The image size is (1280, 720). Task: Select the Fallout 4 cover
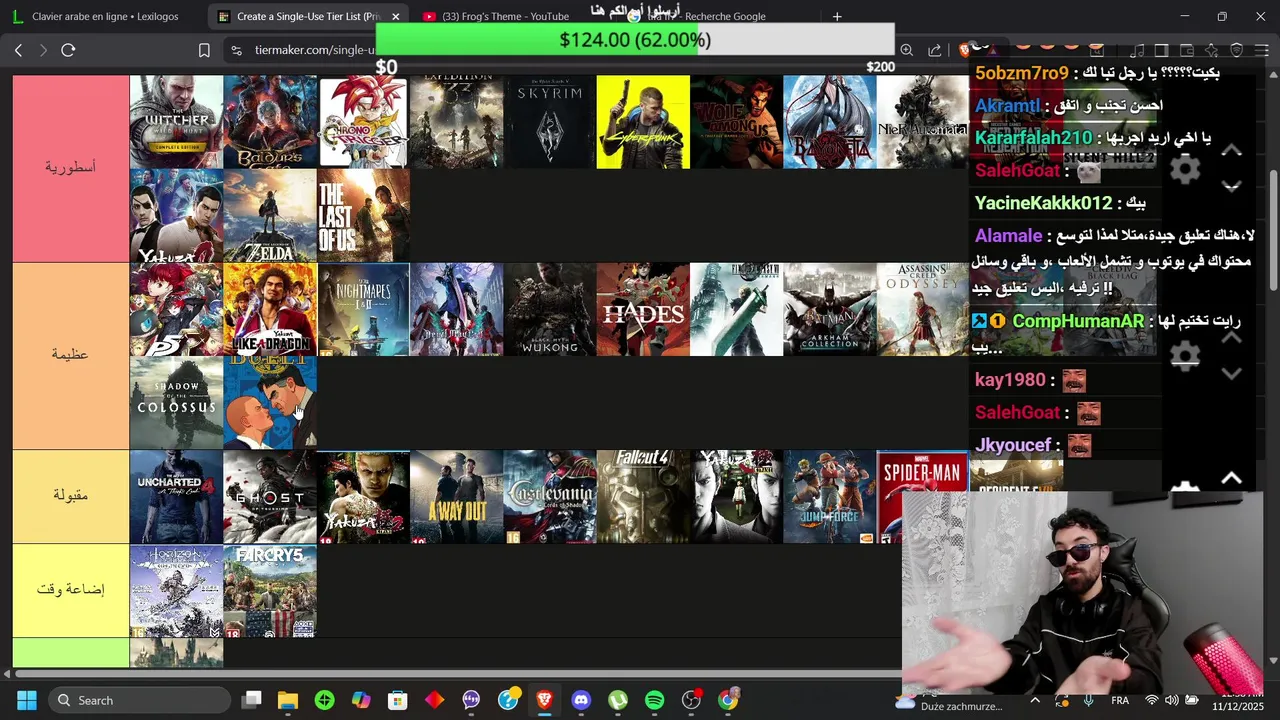pyautogui.click(x=643, y=496)
